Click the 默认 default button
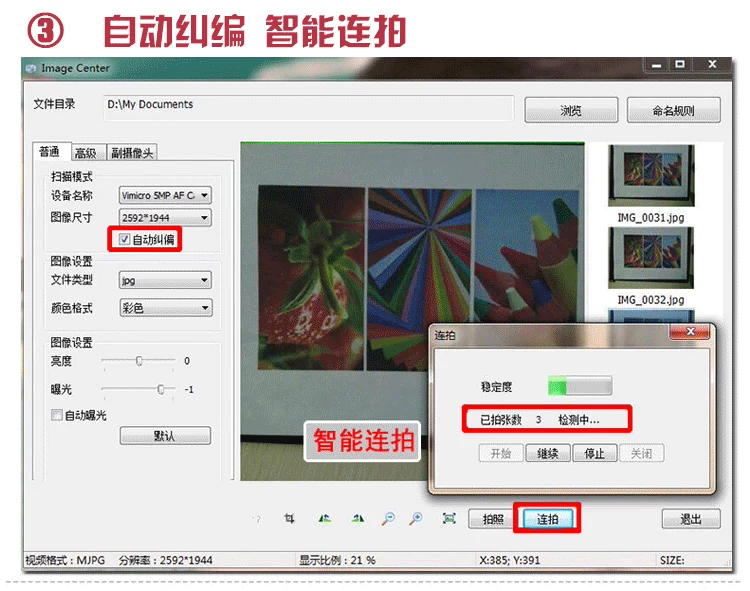The width and height of the screenshot is (750, 591). (165, 436)
